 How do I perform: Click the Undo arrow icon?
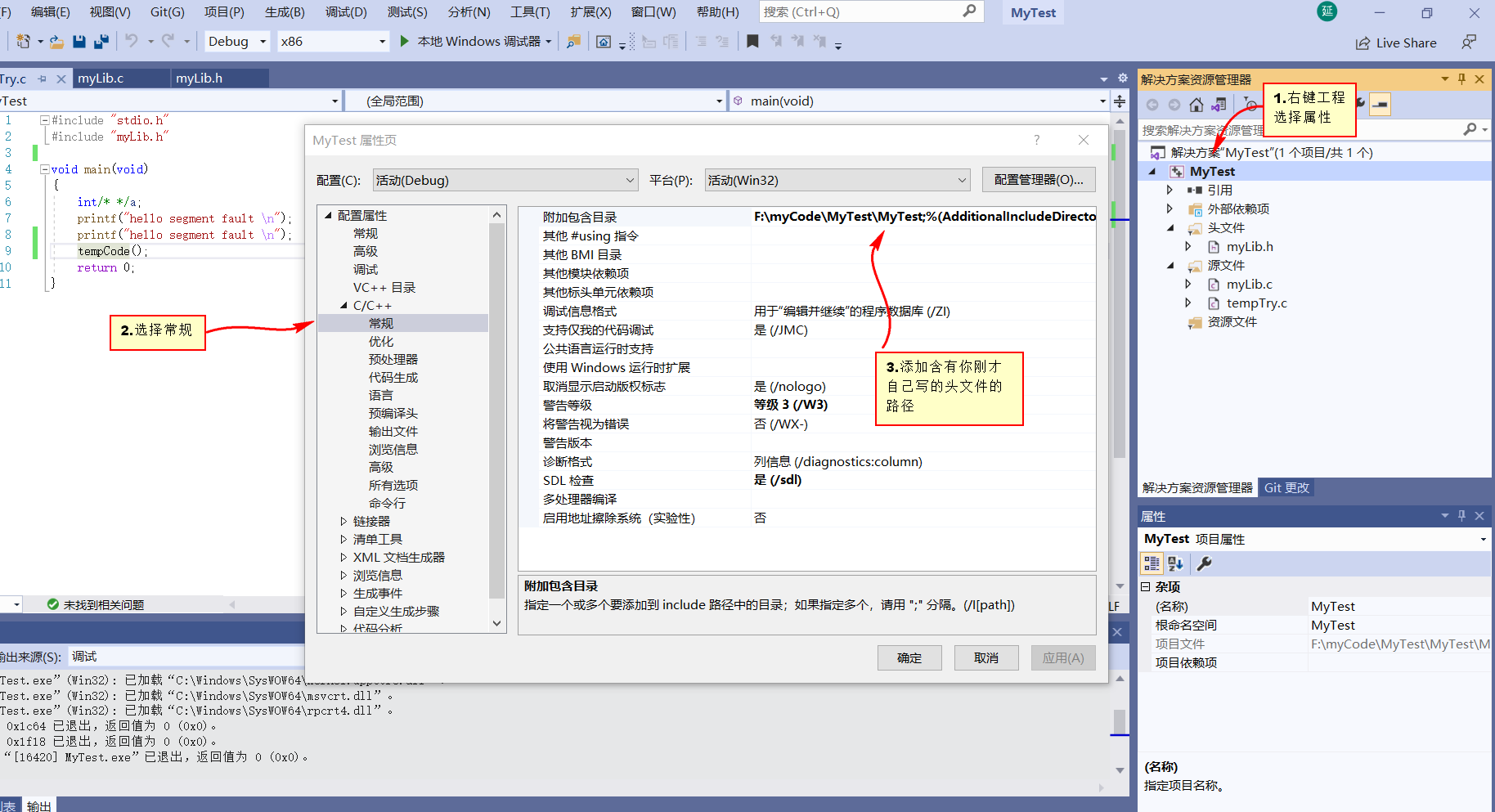(x=131, y=40)
